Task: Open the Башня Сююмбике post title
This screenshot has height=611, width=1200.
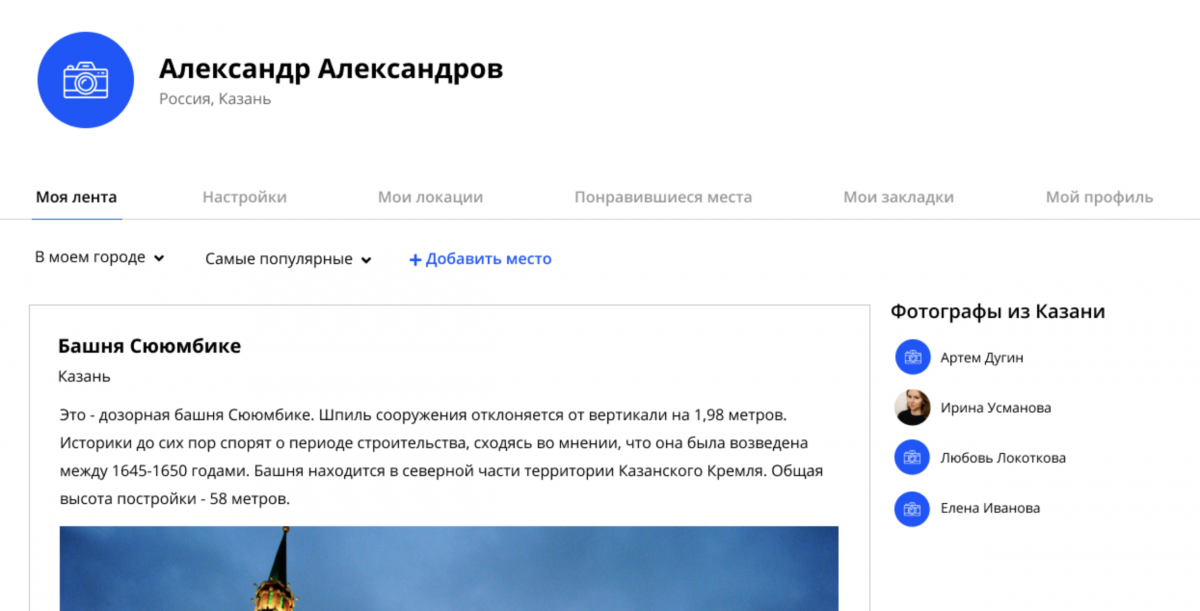Action: coord(149,346)
